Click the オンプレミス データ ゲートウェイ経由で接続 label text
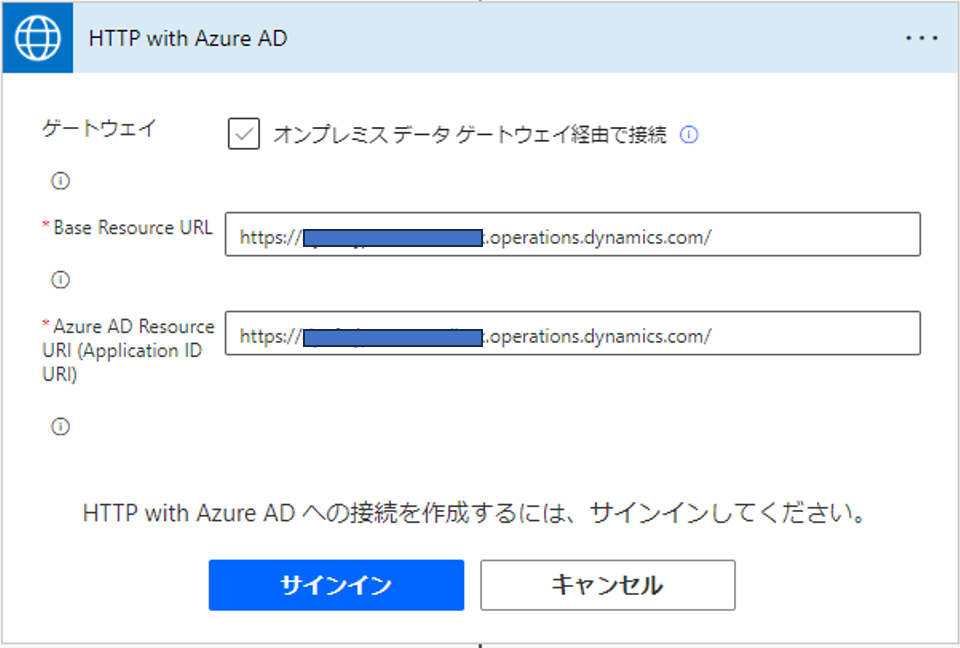Viewport: 960px width, 648px height. (x=470, y=134)
